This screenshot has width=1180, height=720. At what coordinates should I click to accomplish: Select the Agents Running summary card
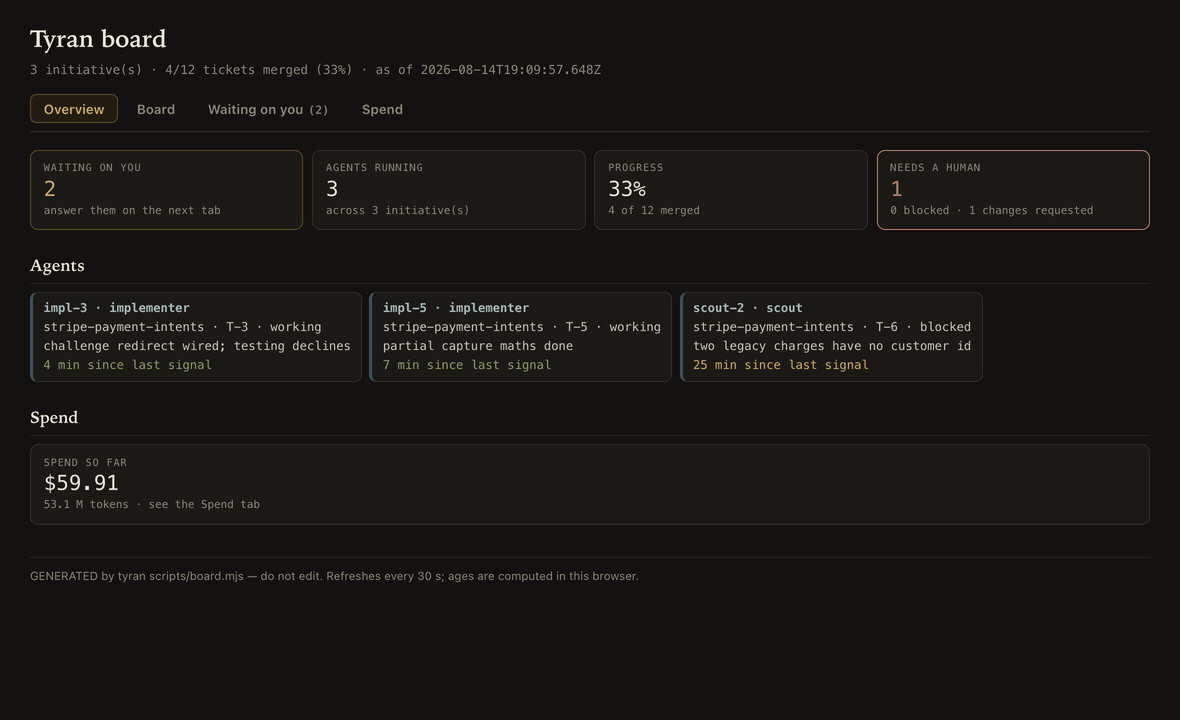pos(449,190)
